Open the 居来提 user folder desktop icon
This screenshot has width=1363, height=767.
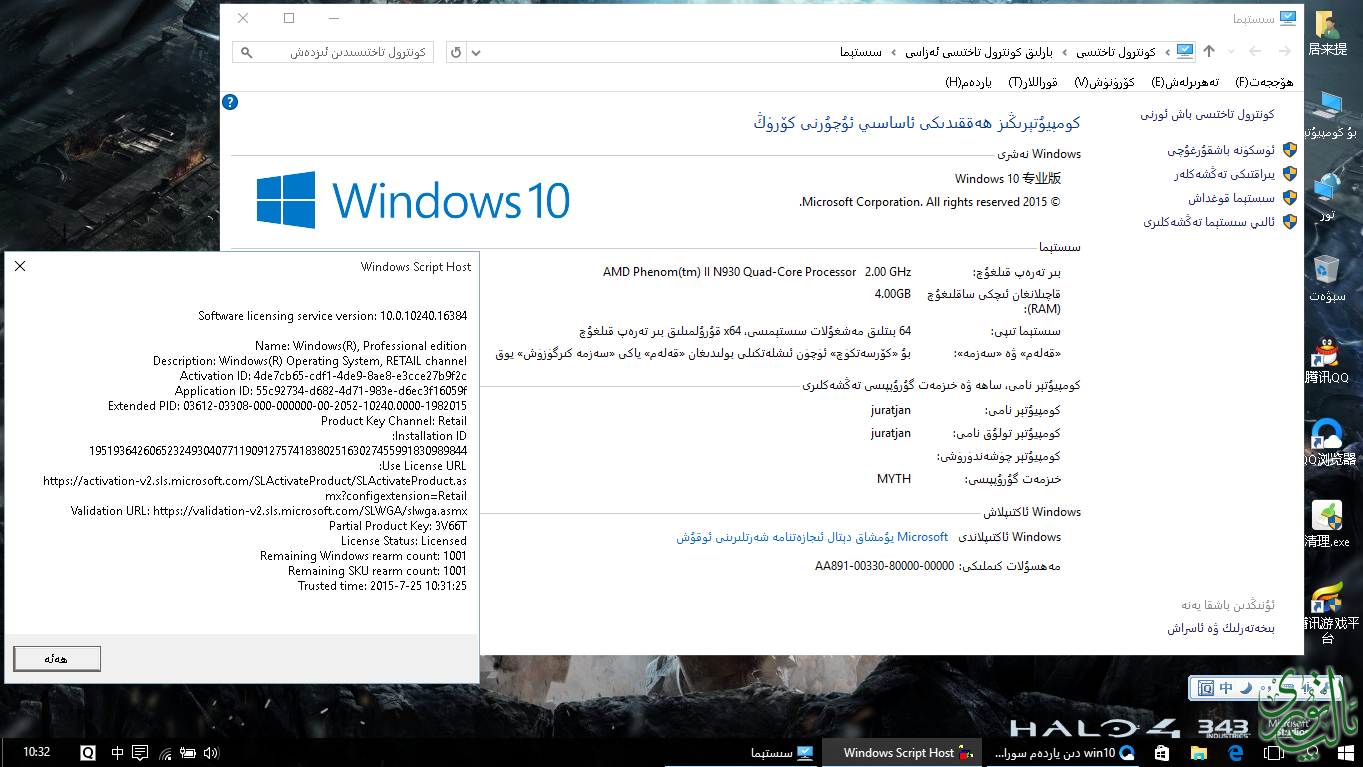[1327, 32]
